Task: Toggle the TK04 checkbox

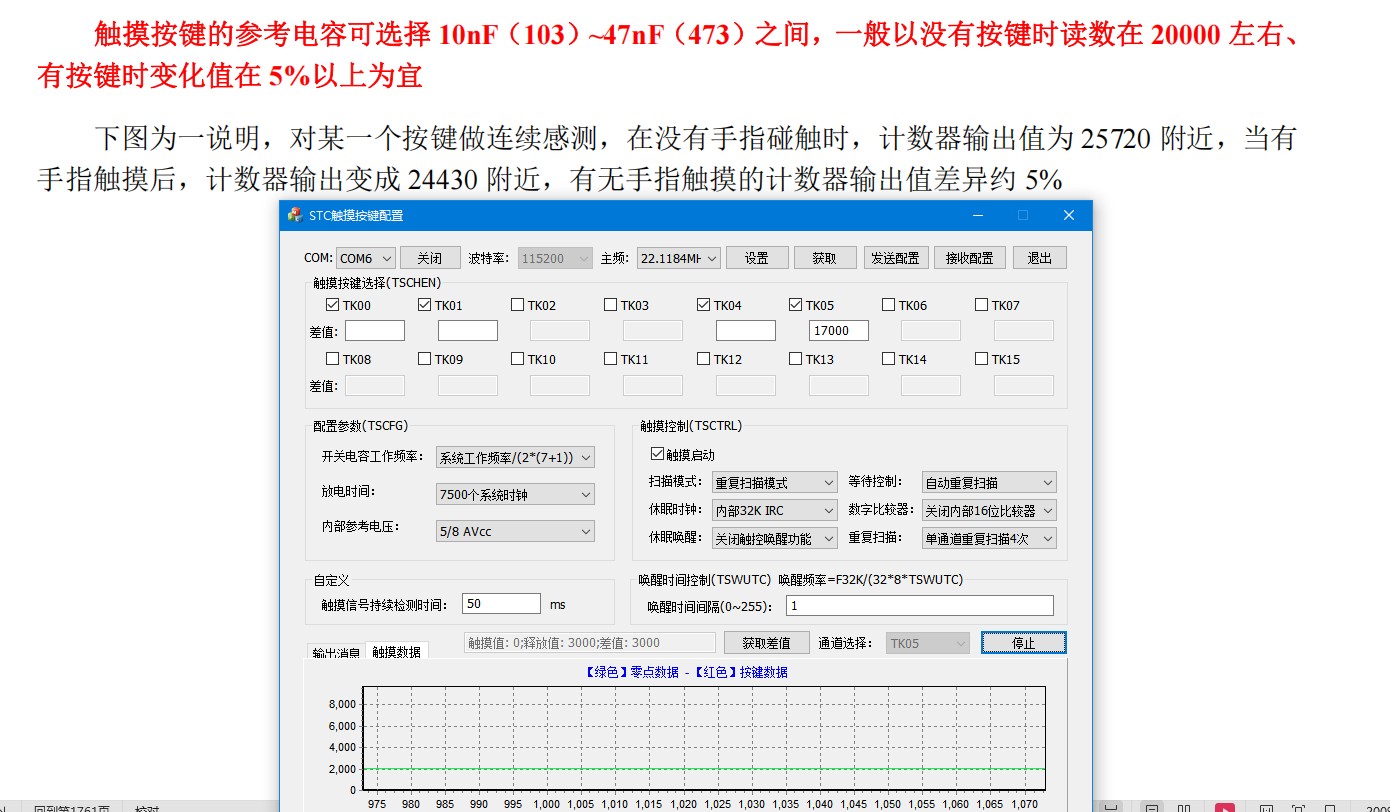Action: pos(703,305)
